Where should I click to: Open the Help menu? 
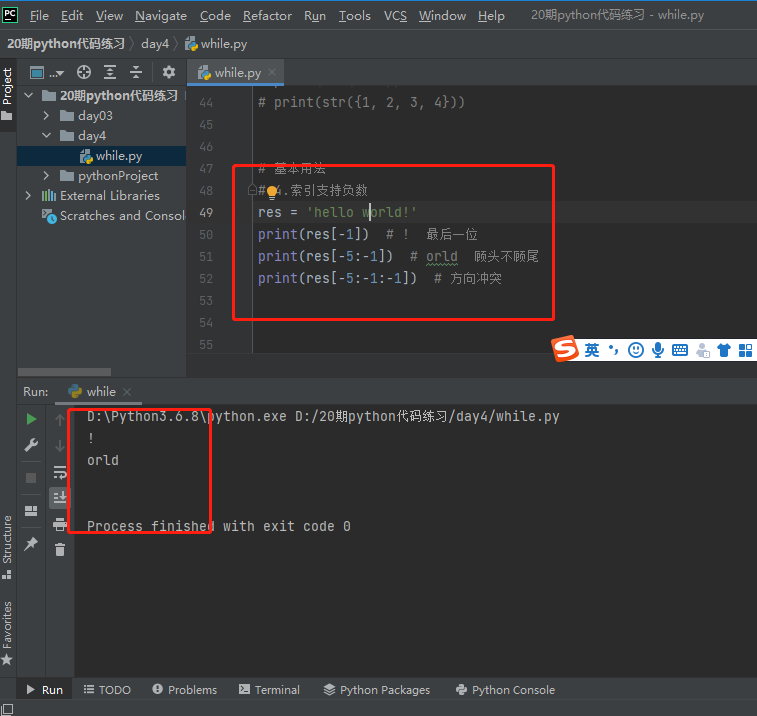pos(491,16)
